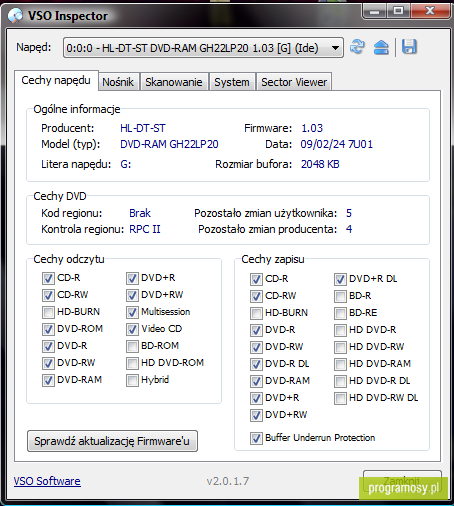Click the Zamknij button

click(x=402, y=481)
